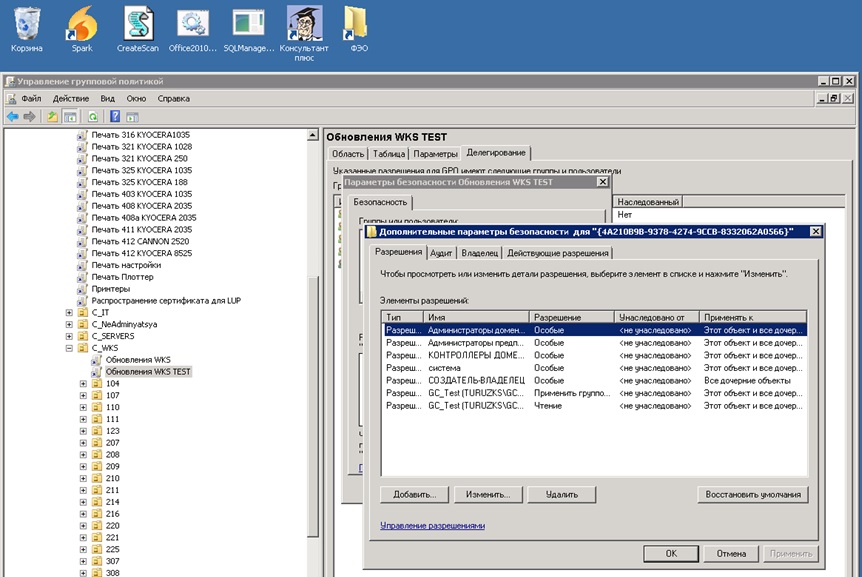This screenshot has height=577, width=862.
Task: Open the Spark desktop shortcut
Action: 82,29
